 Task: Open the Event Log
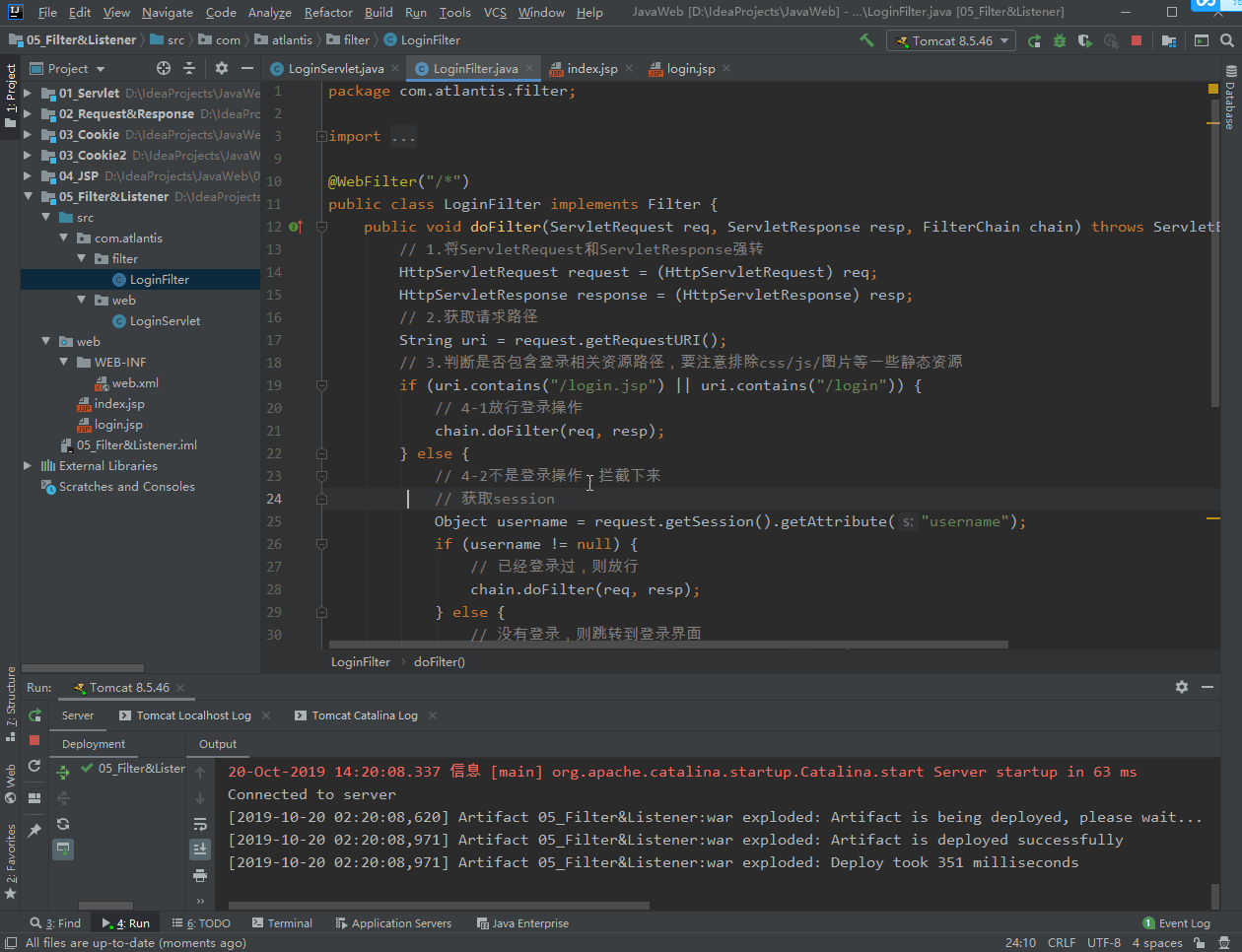(1176, 923)
